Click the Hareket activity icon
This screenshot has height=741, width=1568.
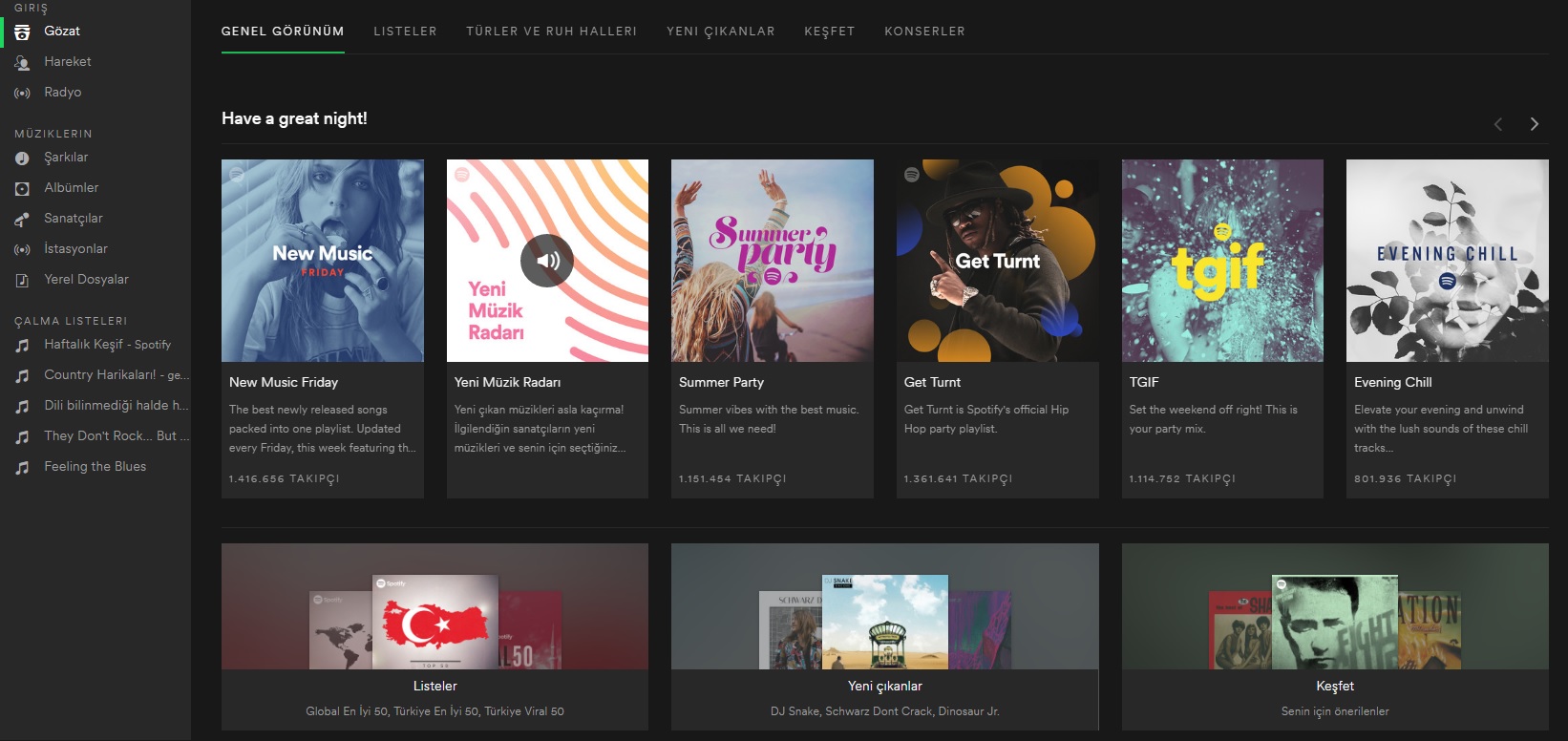22,62
